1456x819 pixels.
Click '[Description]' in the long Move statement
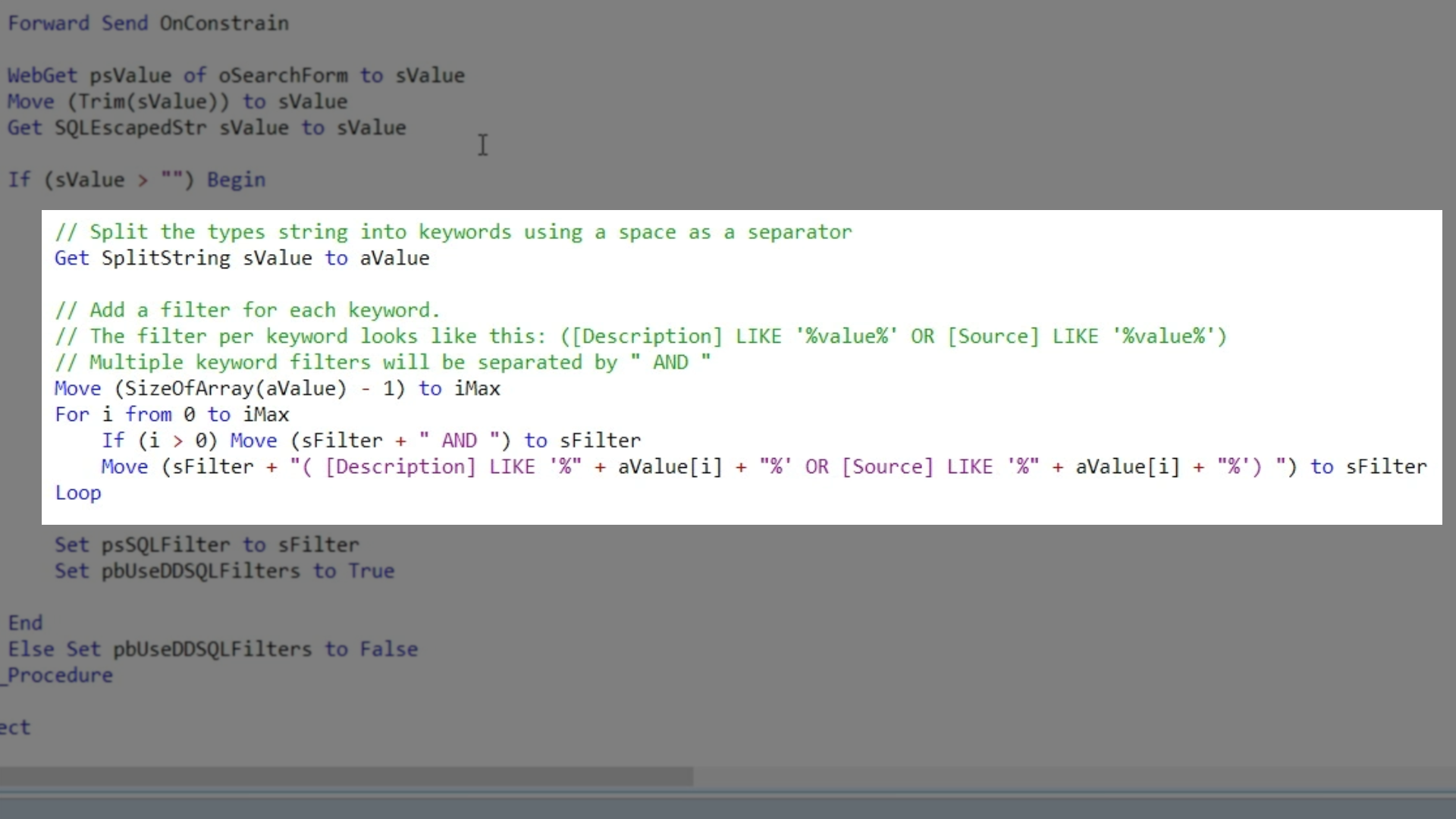coord(400,467)
